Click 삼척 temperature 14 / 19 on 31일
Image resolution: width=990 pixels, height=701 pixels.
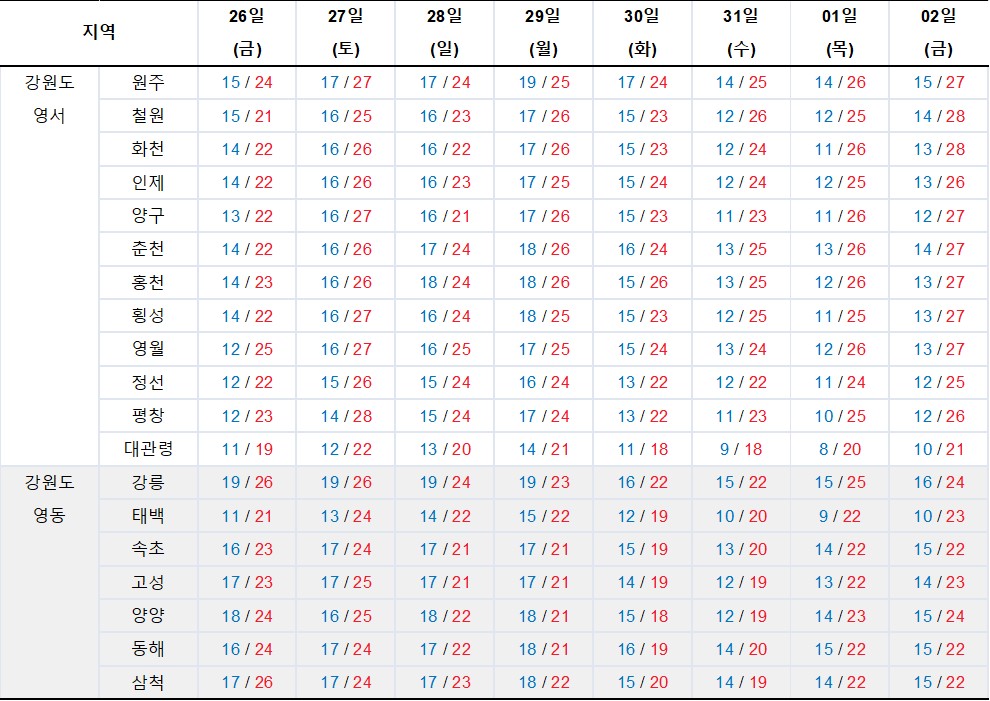[x=741, y=682]
